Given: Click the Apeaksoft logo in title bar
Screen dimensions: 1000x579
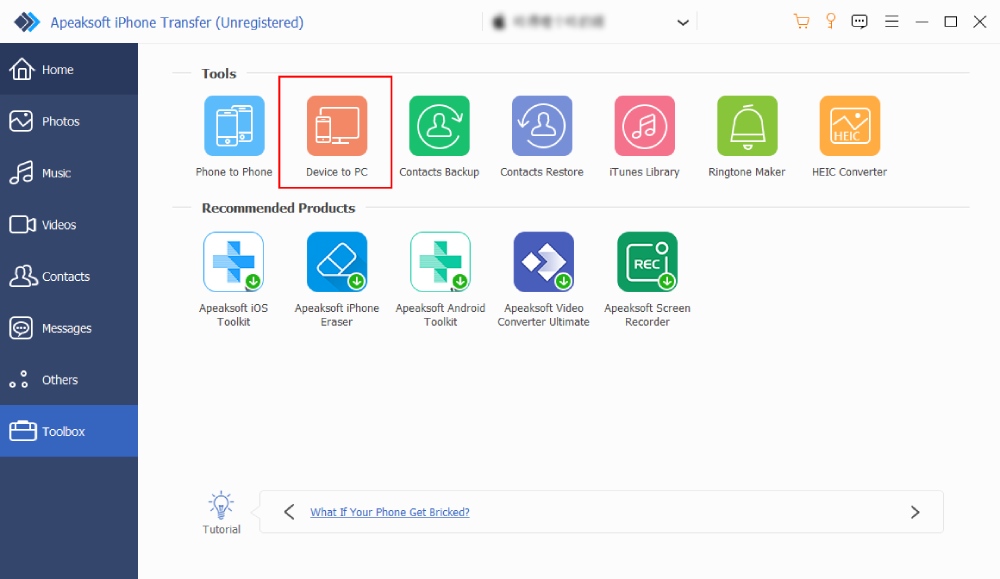Looking at the screenshot, I should [27, 22].
